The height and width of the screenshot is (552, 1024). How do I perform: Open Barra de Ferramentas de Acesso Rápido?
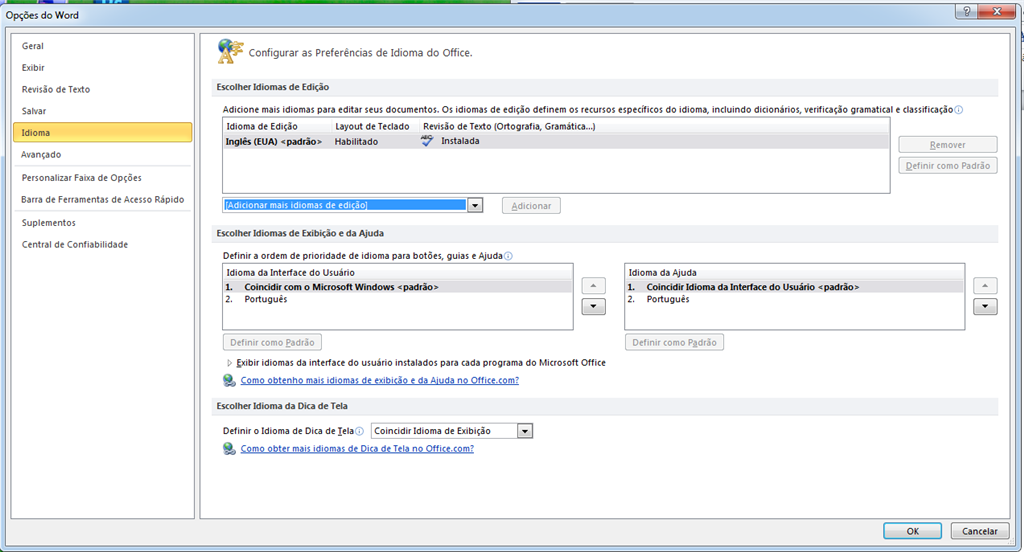click(103, 199)
